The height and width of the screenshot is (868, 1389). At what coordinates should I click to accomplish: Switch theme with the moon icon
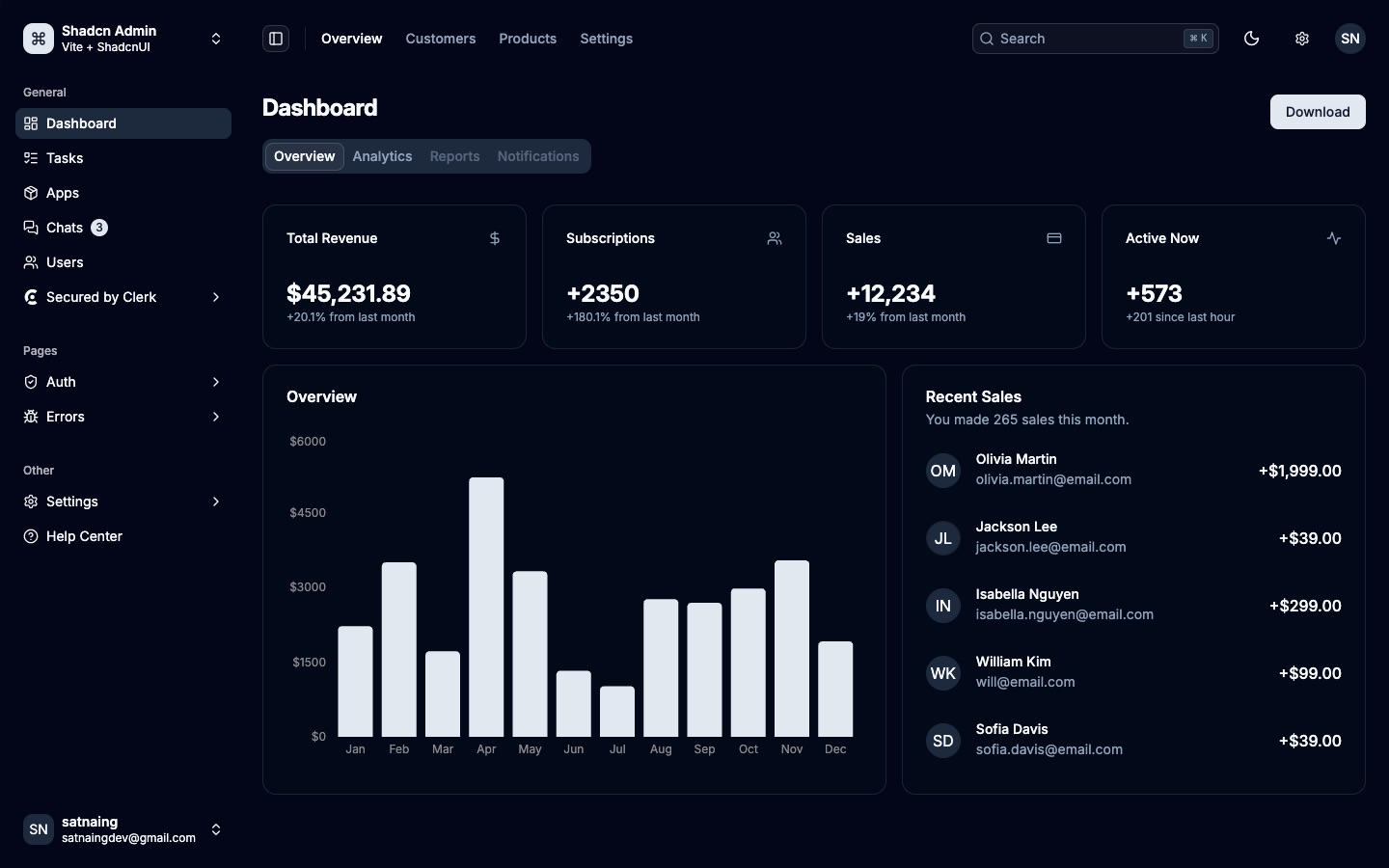click(1252, 39)
